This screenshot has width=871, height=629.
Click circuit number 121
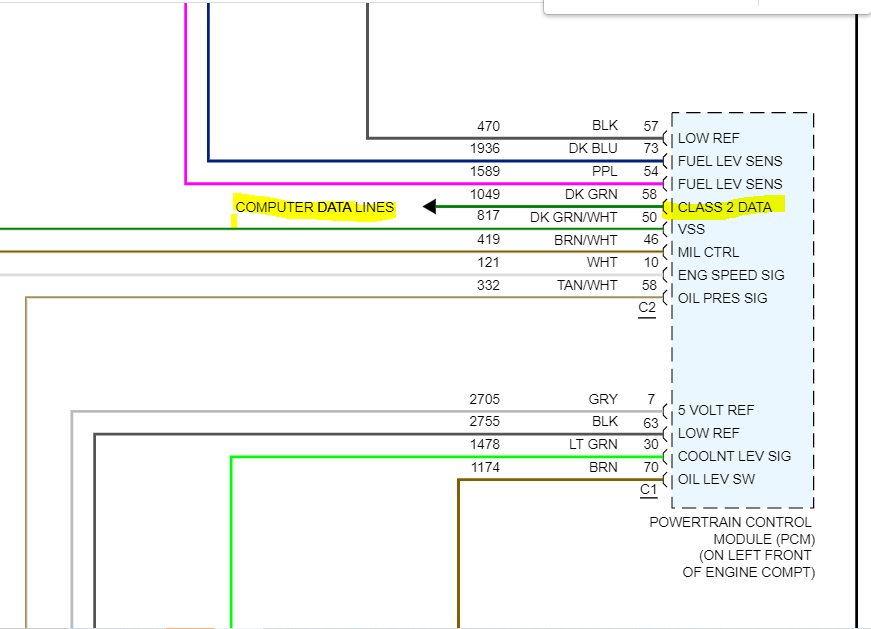pyautogui.click(x=488, y=262)
